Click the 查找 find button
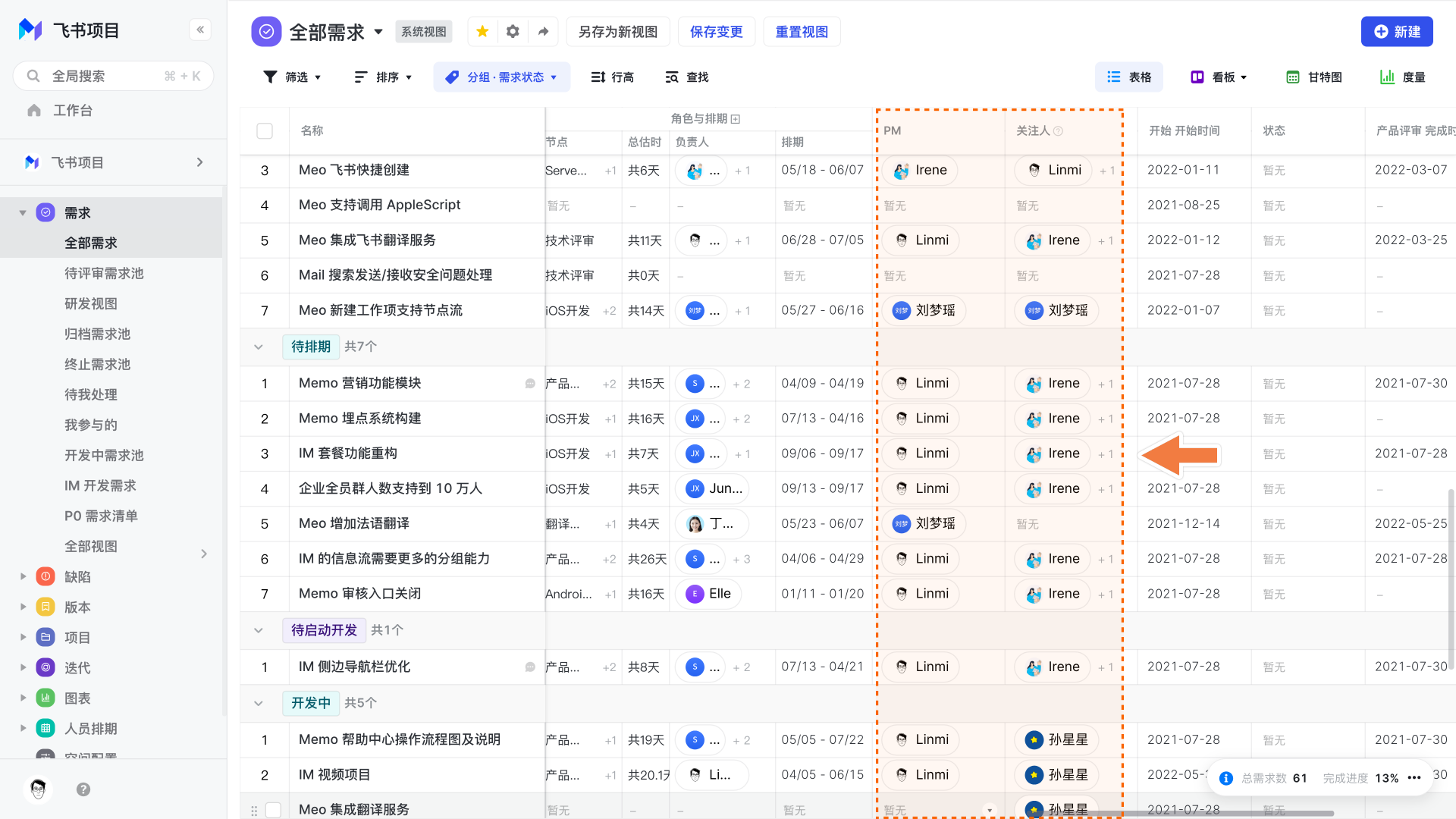 click(x=687, y=77)
